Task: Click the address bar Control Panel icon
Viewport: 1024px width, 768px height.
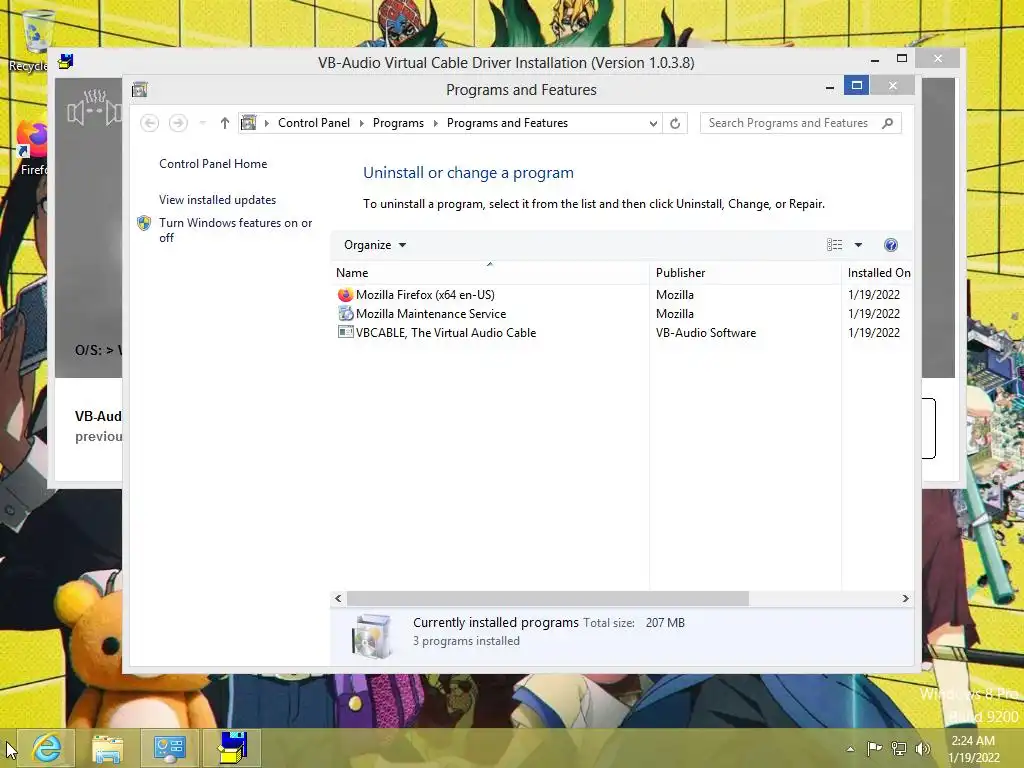Action: click(x=249, y=123)
